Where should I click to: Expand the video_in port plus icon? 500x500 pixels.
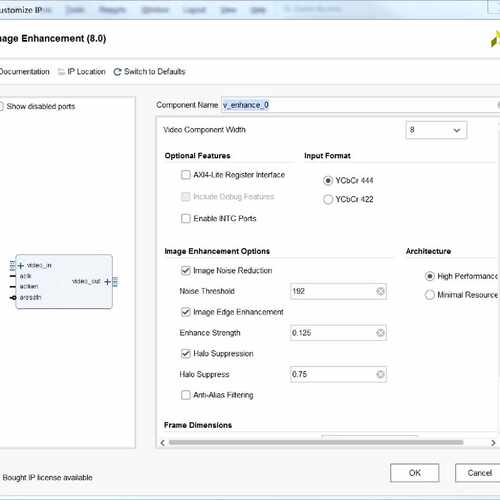pyautogui.click(x=21, y=266)
